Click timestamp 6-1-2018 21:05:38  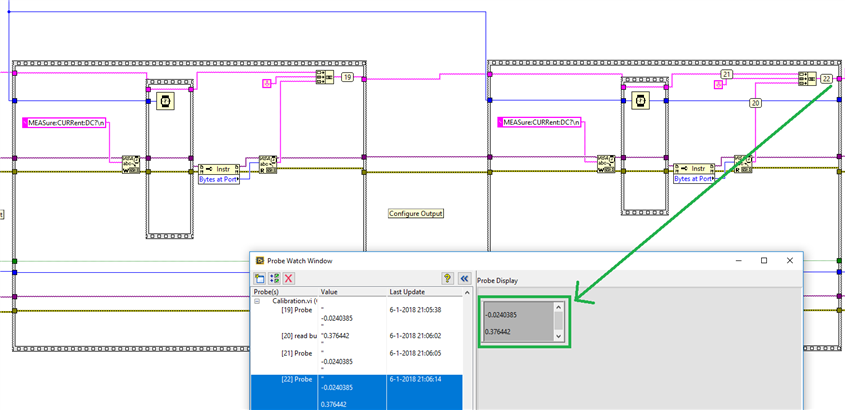click(x=415, y=310)
